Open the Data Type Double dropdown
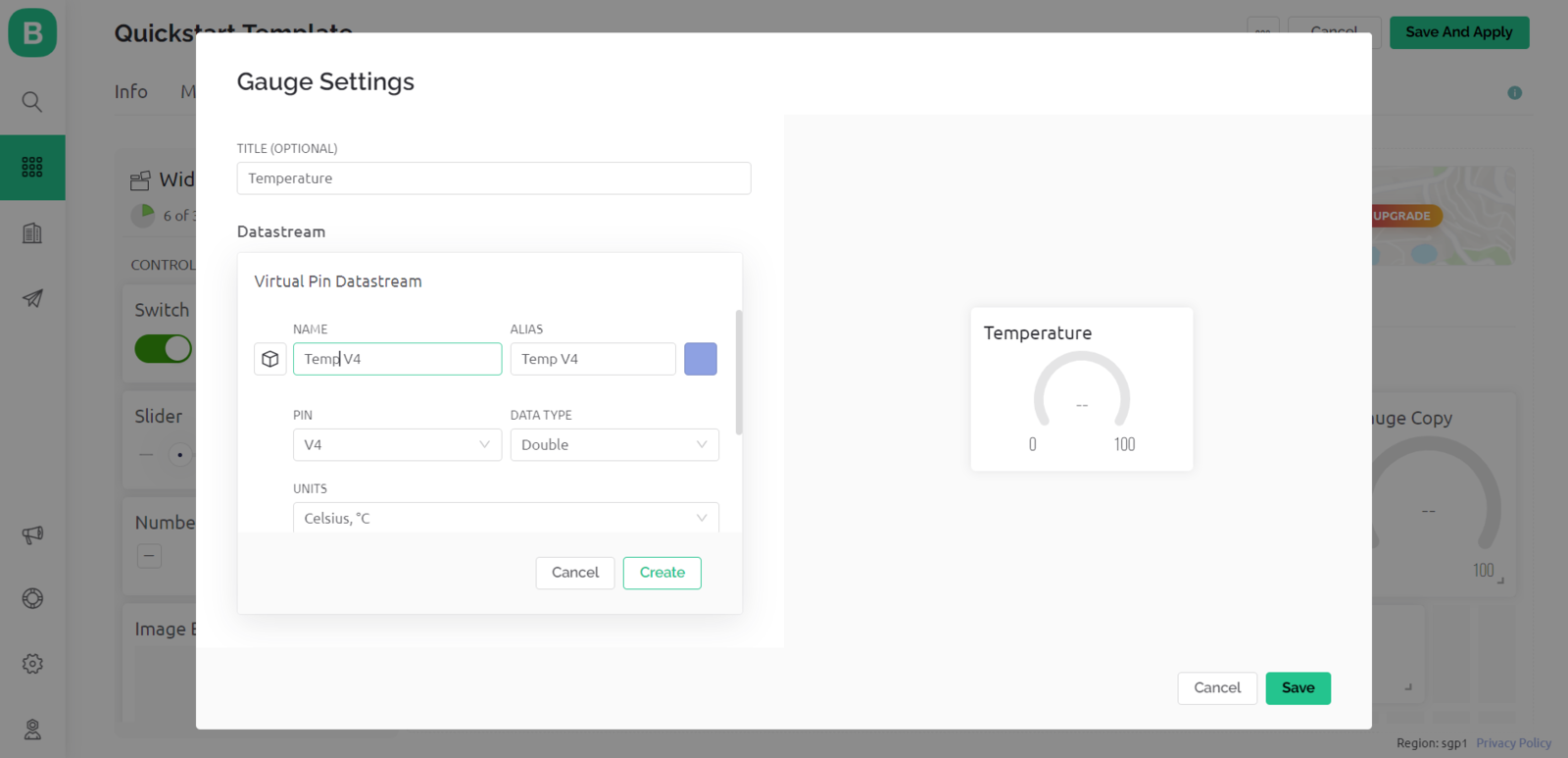Image resolution: width=1568 pixels, height=758 pixels. 614,445
